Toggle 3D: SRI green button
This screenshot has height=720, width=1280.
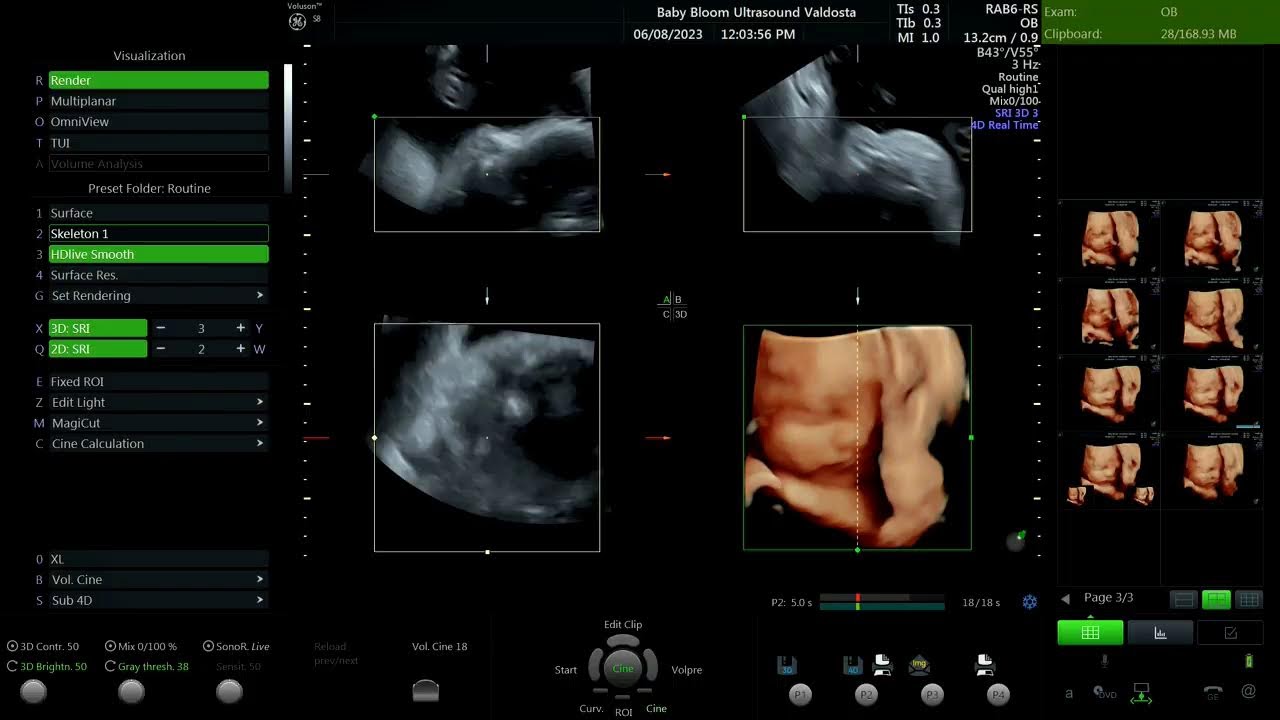(97, 328)
